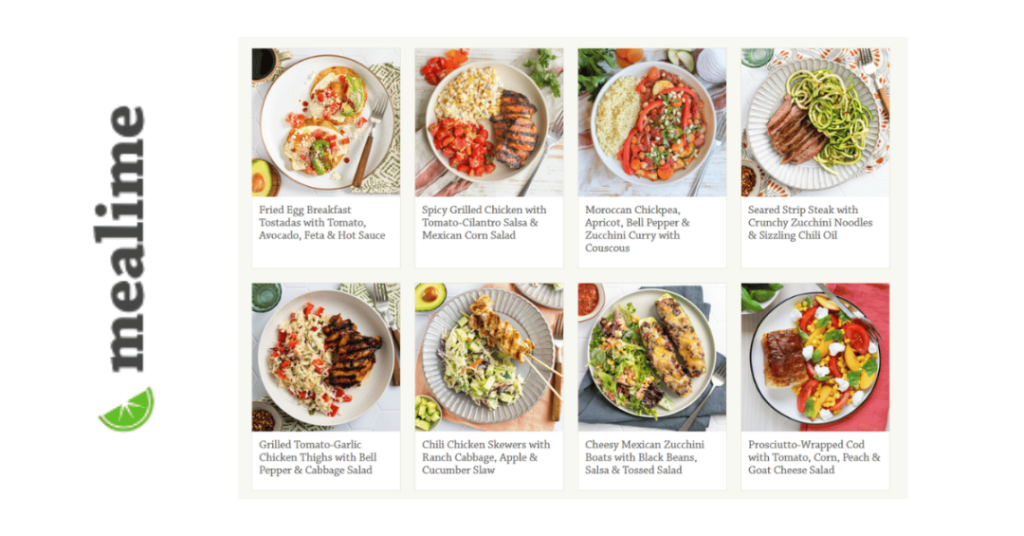Open the Fried Egg Breakfast Tostadas photo

326,122
